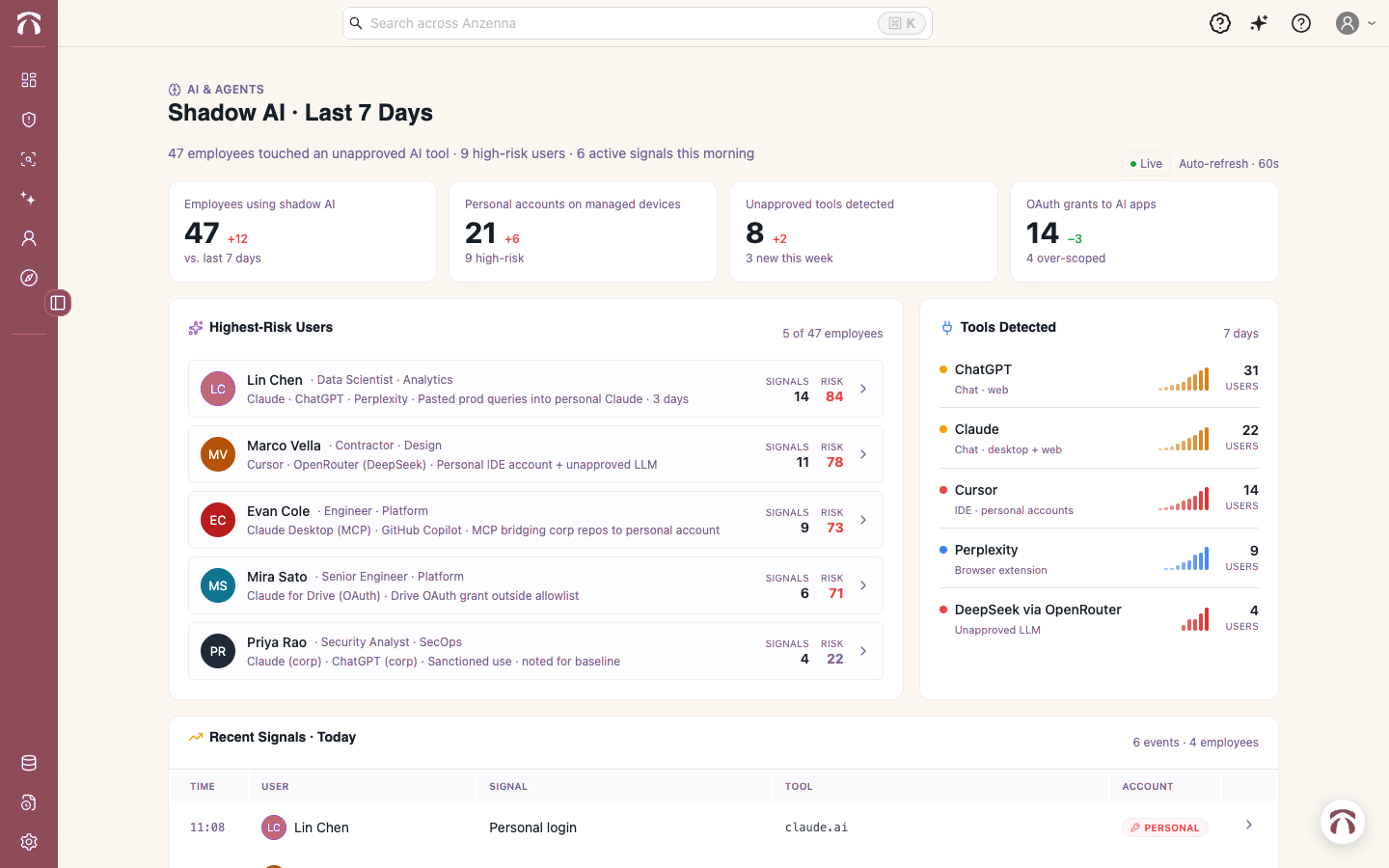This screenshot has height=868, width=1389.
Task: Expand Evan Cole row chevron
Action: coord(863,520)
